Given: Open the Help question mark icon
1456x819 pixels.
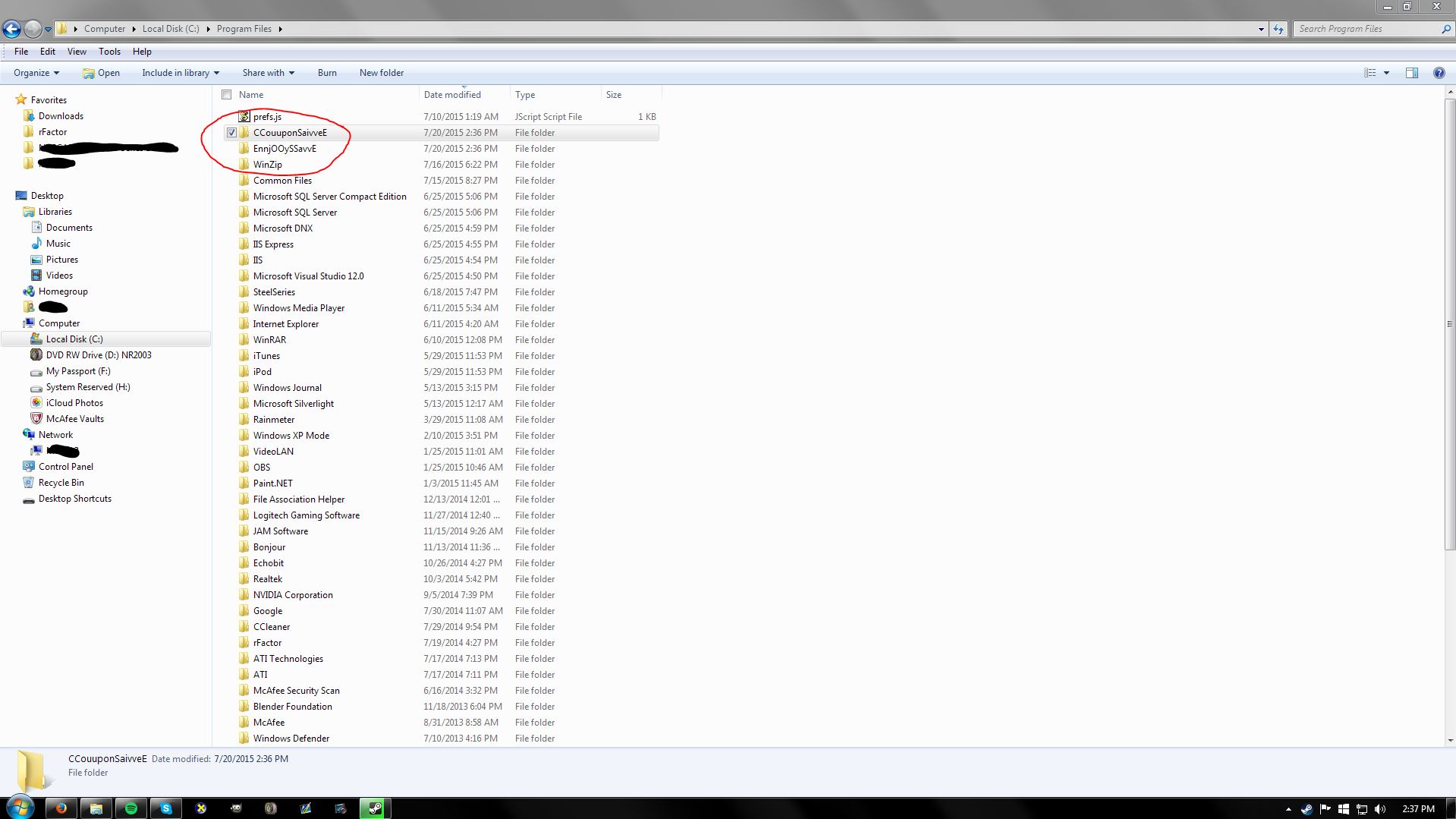Looking at the screenshot, I should pyautogui.click(x=1439, y=73).
